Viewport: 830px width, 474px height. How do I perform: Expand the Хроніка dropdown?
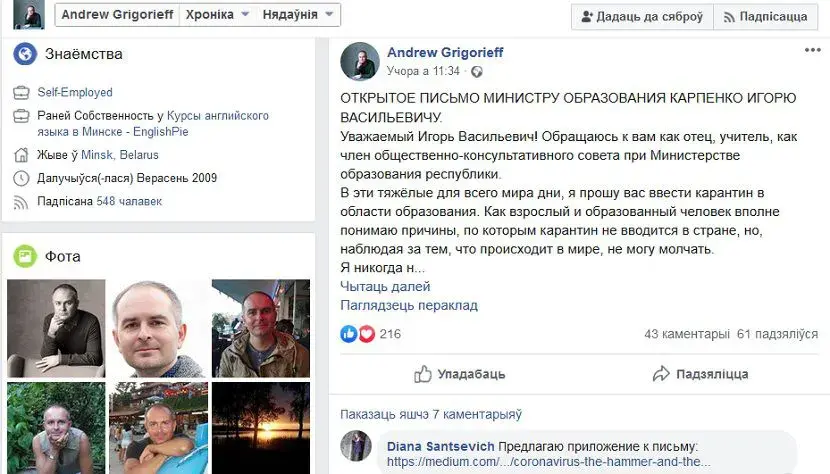(x=217, y=15)
